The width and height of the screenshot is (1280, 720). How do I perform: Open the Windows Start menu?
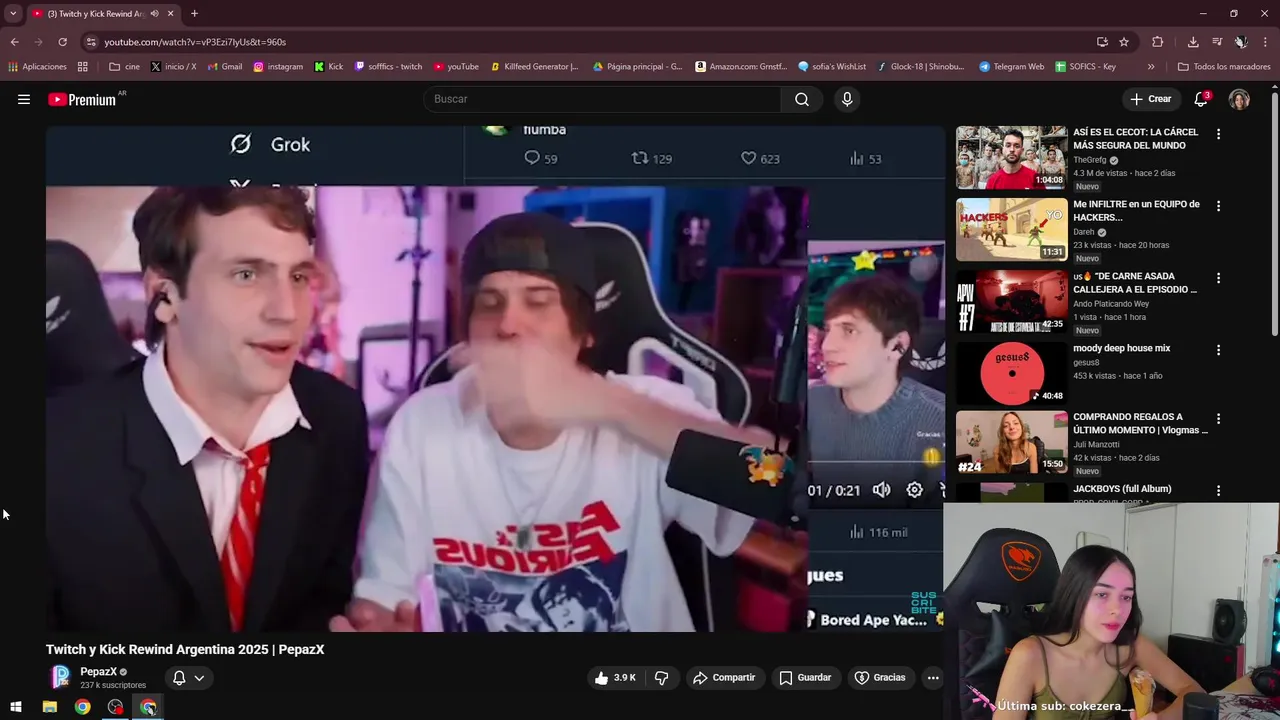coord(15,707)
